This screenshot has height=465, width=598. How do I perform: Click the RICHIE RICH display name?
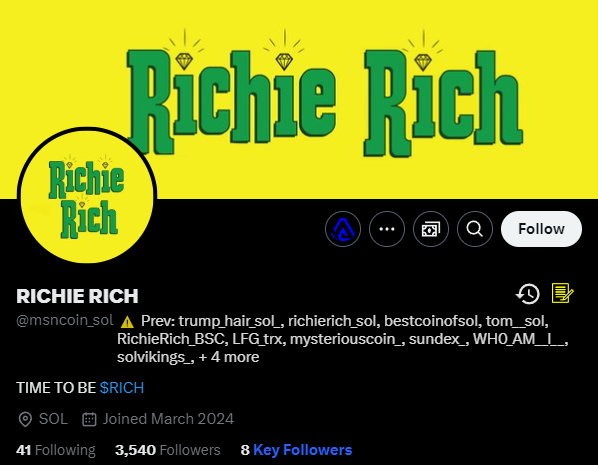(77, 296)
